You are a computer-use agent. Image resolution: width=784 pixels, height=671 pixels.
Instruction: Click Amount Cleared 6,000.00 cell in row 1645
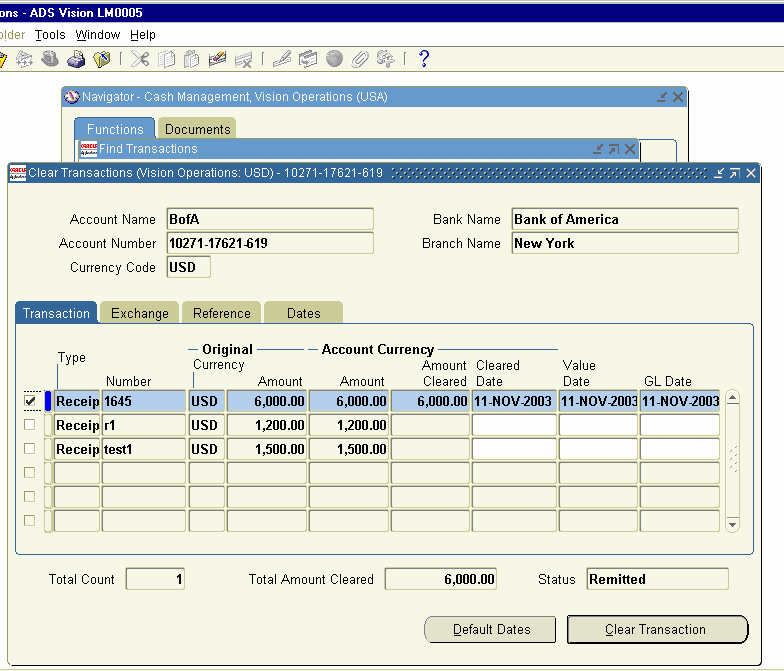pos(430,401)
